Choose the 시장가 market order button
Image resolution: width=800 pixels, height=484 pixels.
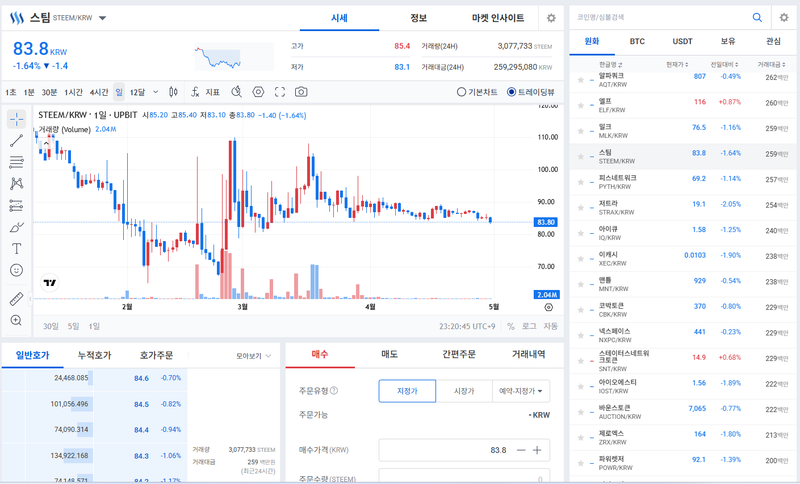point(463,391)
